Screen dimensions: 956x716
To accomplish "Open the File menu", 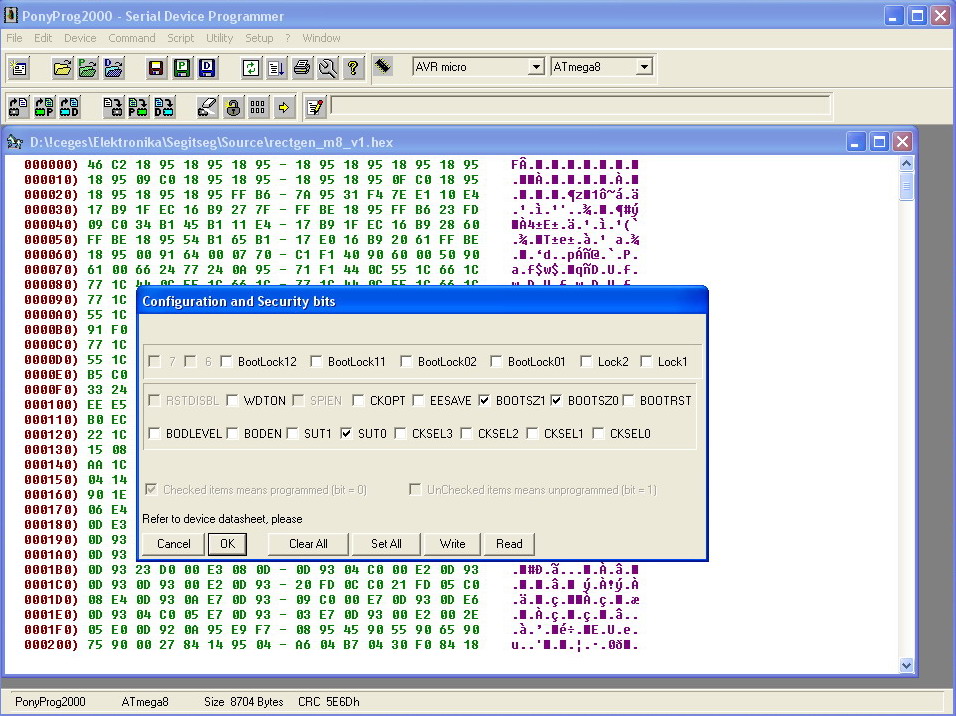I will pos(14,38).
